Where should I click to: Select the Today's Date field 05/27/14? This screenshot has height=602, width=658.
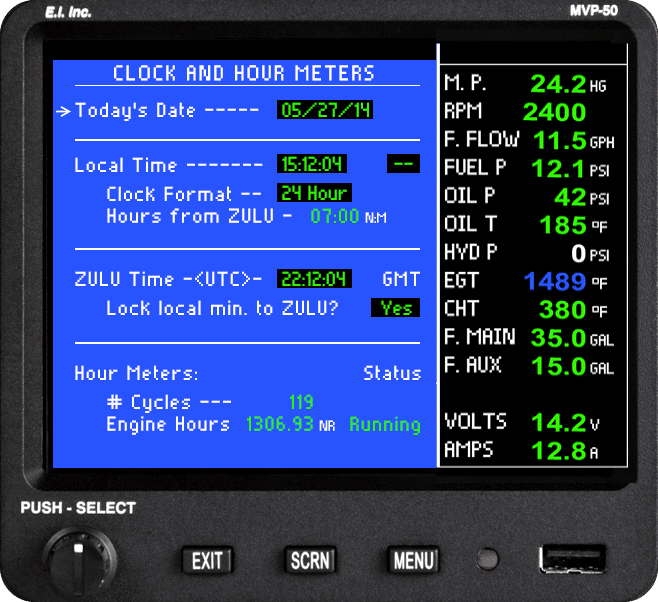click(325, 110)
